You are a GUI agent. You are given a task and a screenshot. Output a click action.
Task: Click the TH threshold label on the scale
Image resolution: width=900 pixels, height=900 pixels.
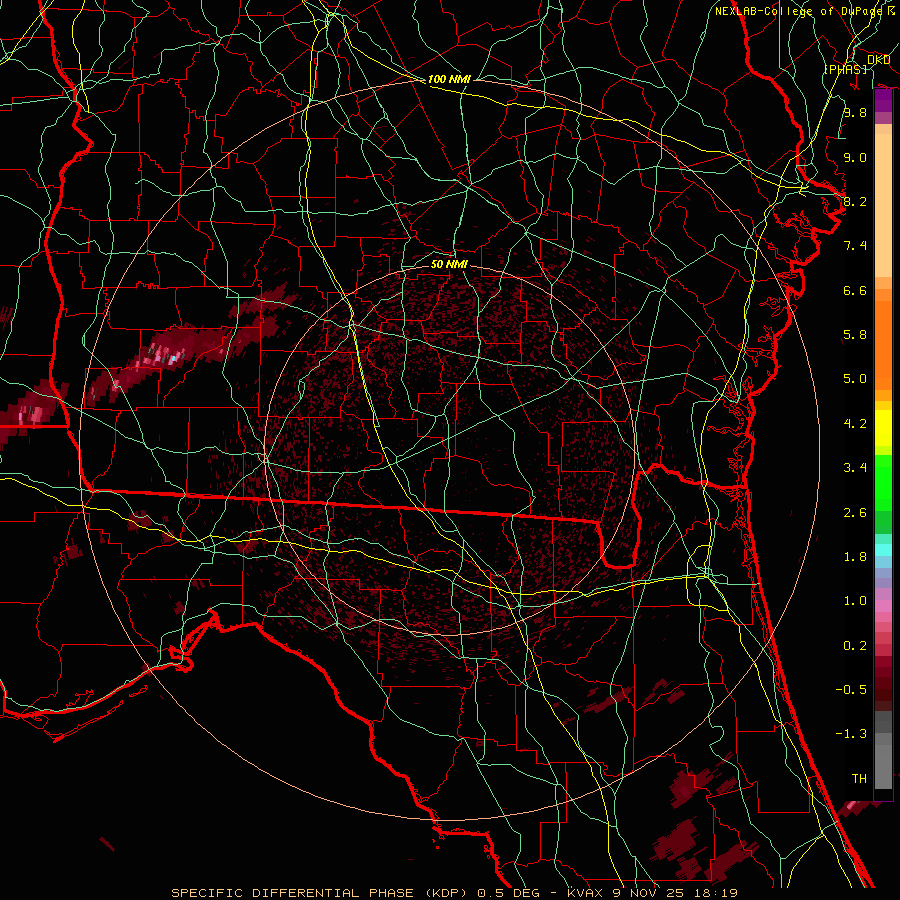point(859,779)
